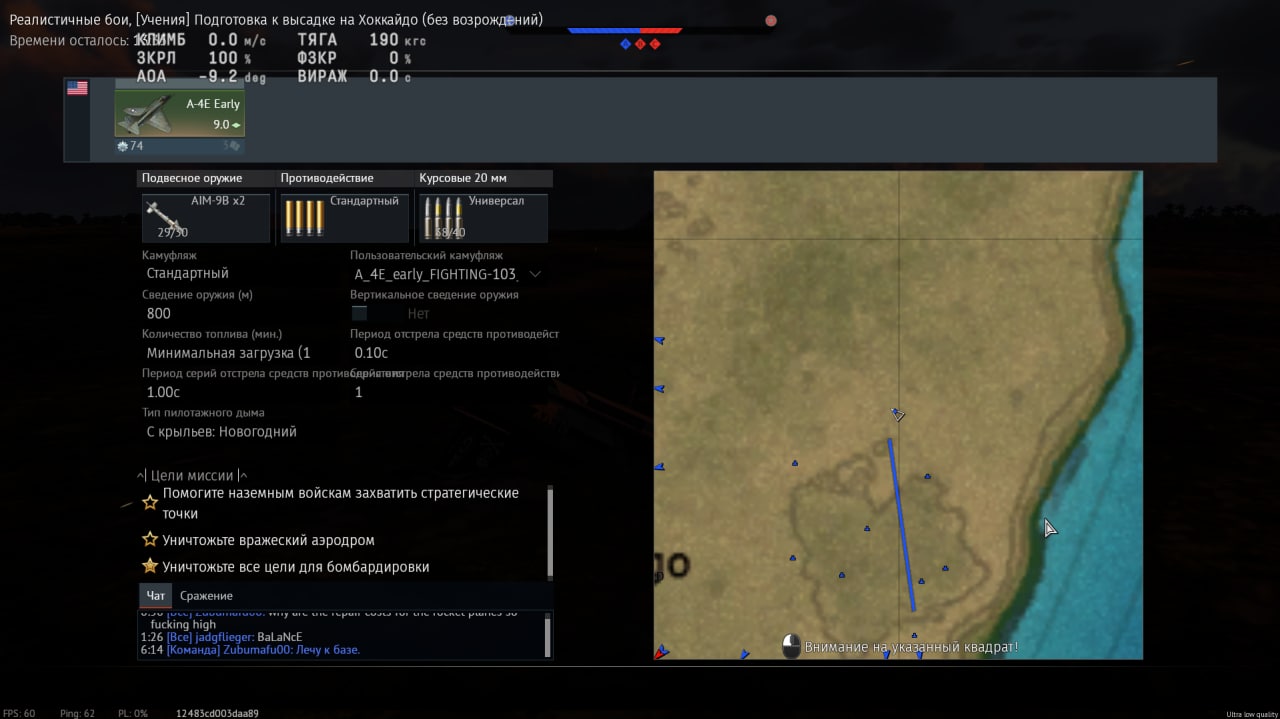Click star beside Помогите наземным войскам objective
Screen dimensions: 1280x719
(150, 502)
